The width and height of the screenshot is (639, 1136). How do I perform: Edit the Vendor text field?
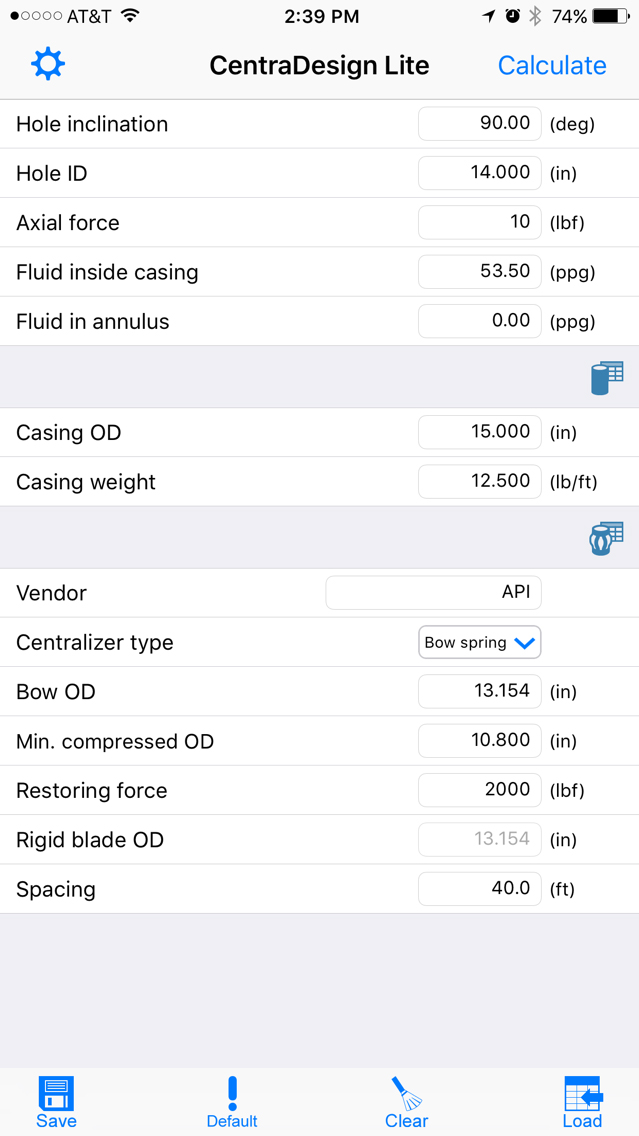434,593
